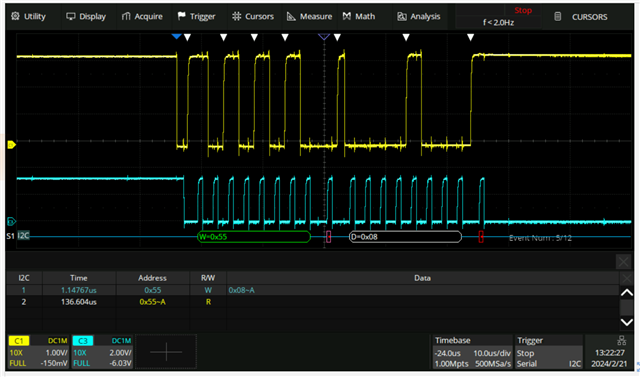The width and height of the screenshot is (640, 377).
Task: Click the Address column header
Action: click(x=152, y=278)
